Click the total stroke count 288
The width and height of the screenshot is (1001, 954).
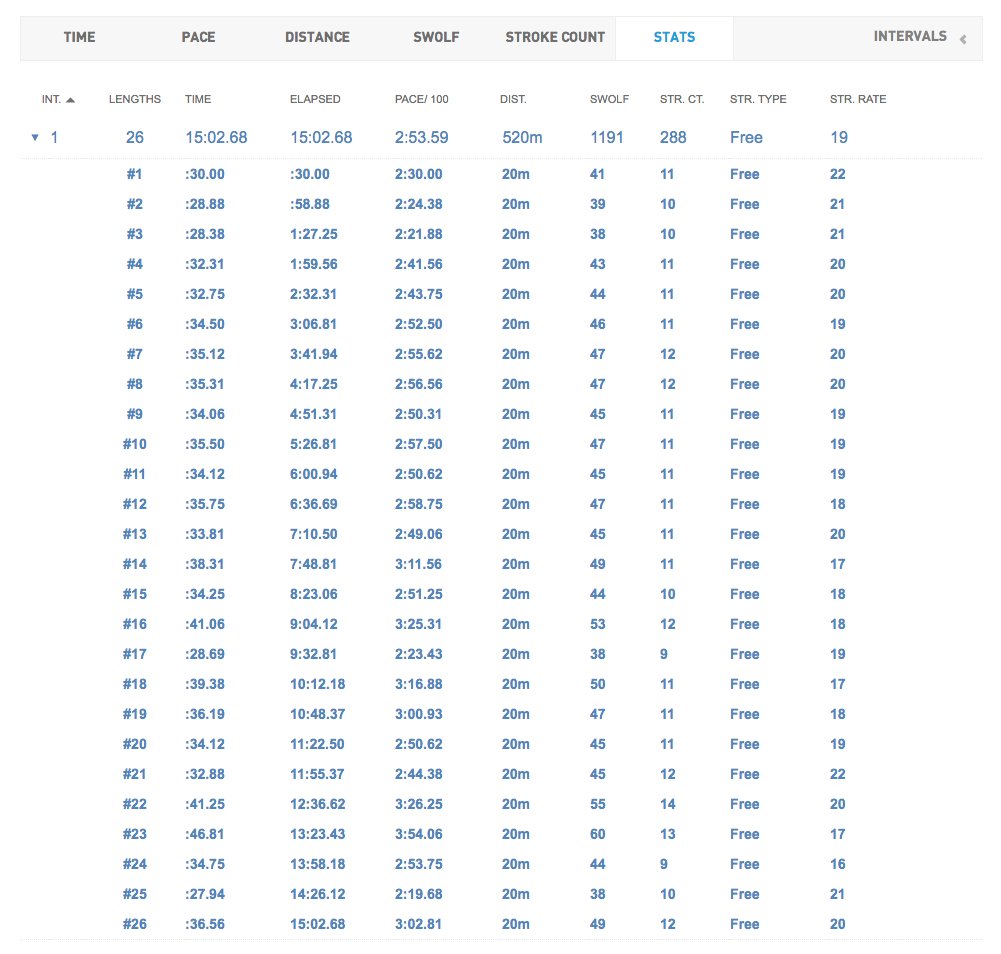(673, 137)
